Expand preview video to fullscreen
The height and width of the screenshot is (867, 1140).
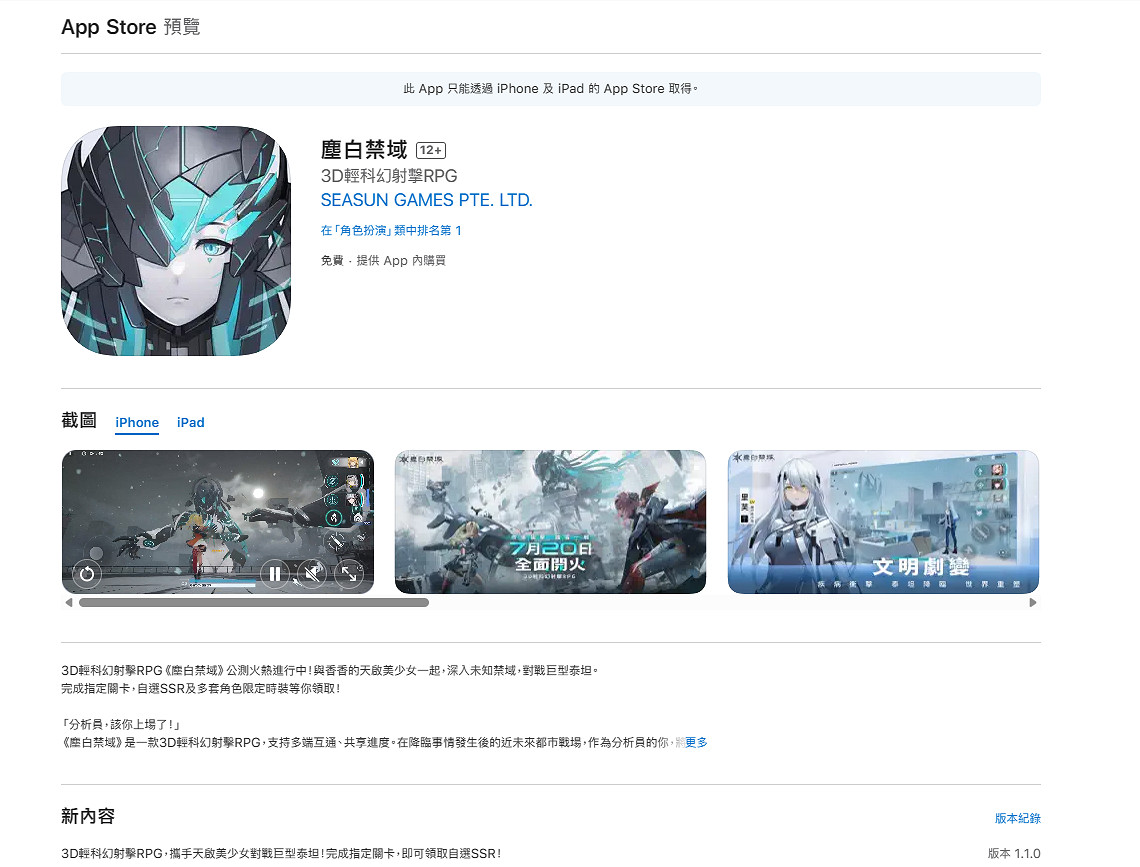[x=349, y=574]
